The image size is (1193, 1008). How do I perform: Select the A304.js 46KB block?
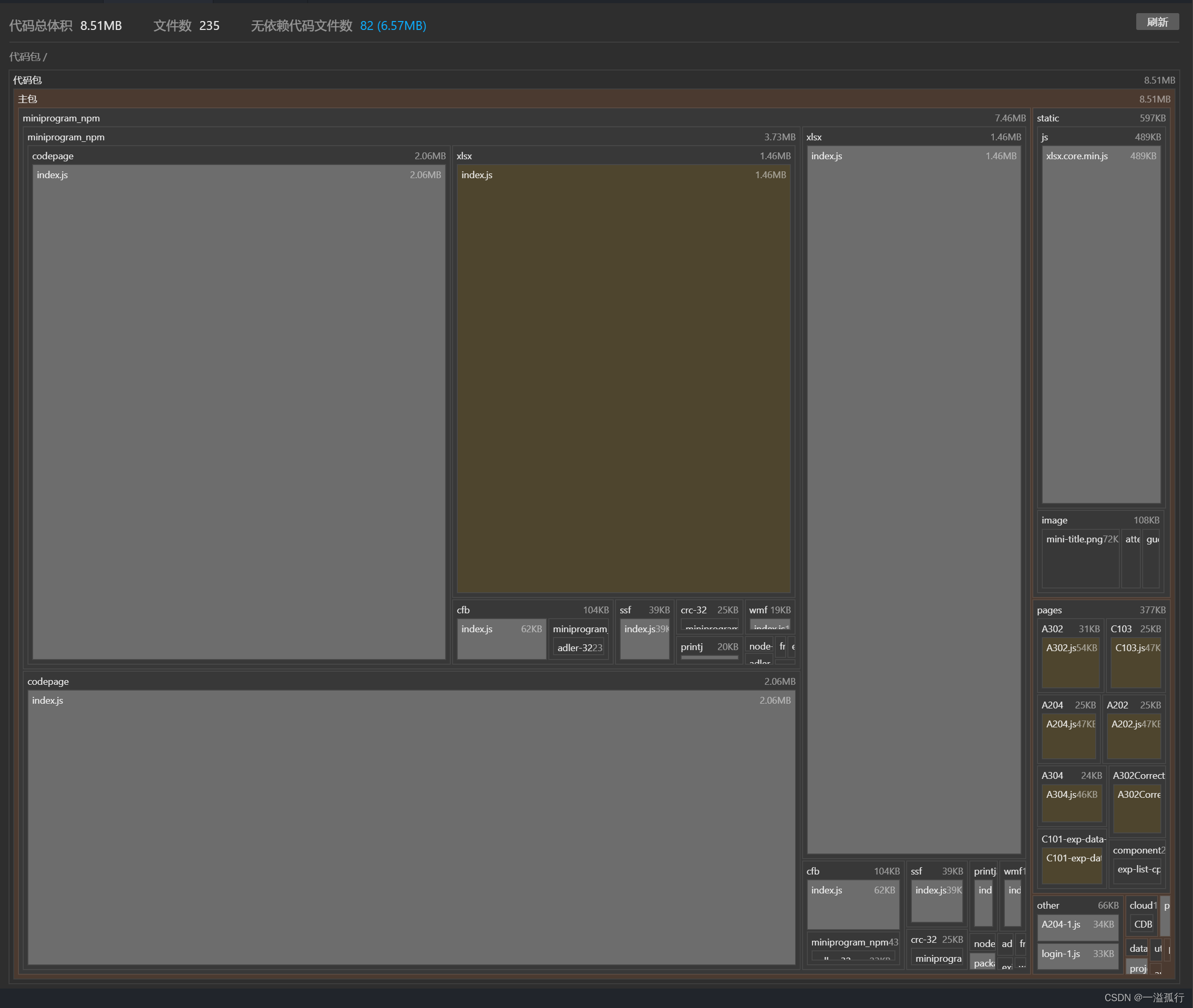1072,804
